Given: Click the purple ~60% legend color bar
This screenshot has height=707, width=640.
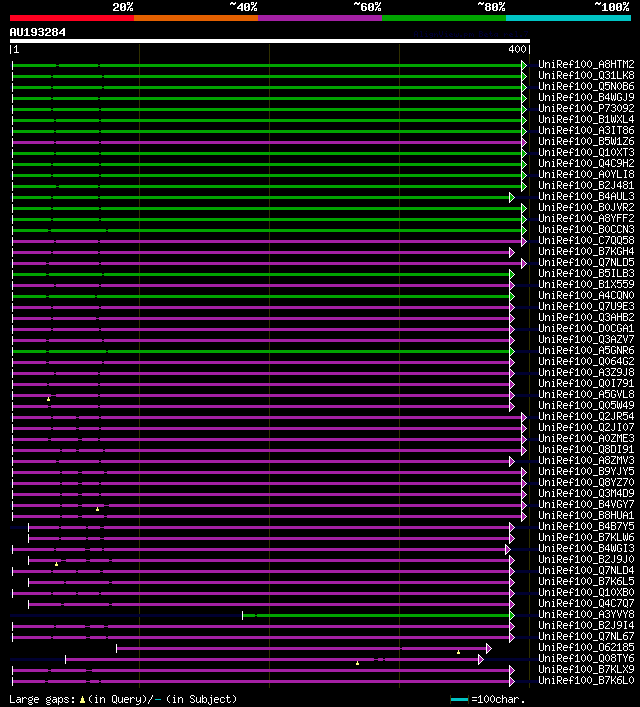Looking at the screenshot, I should pos(320,18).
